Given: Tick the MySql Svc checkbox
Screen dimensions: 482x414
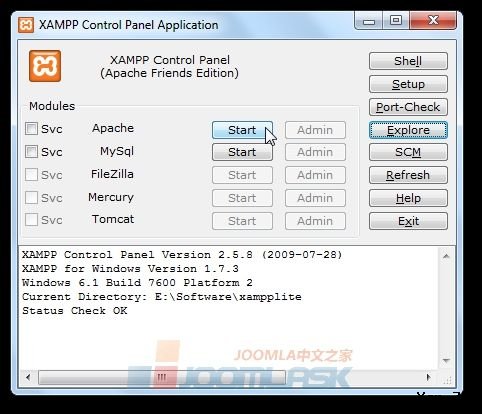Looking at the screenshot, I should pos(31,152).
